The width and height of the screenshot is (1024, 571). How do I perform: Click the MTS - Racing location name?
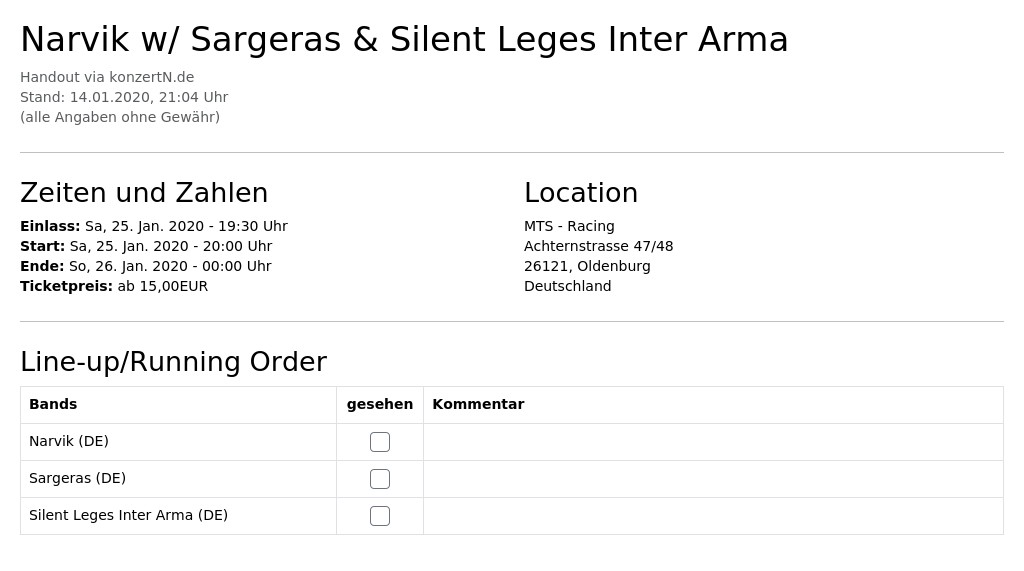click(x=569, y=226)
